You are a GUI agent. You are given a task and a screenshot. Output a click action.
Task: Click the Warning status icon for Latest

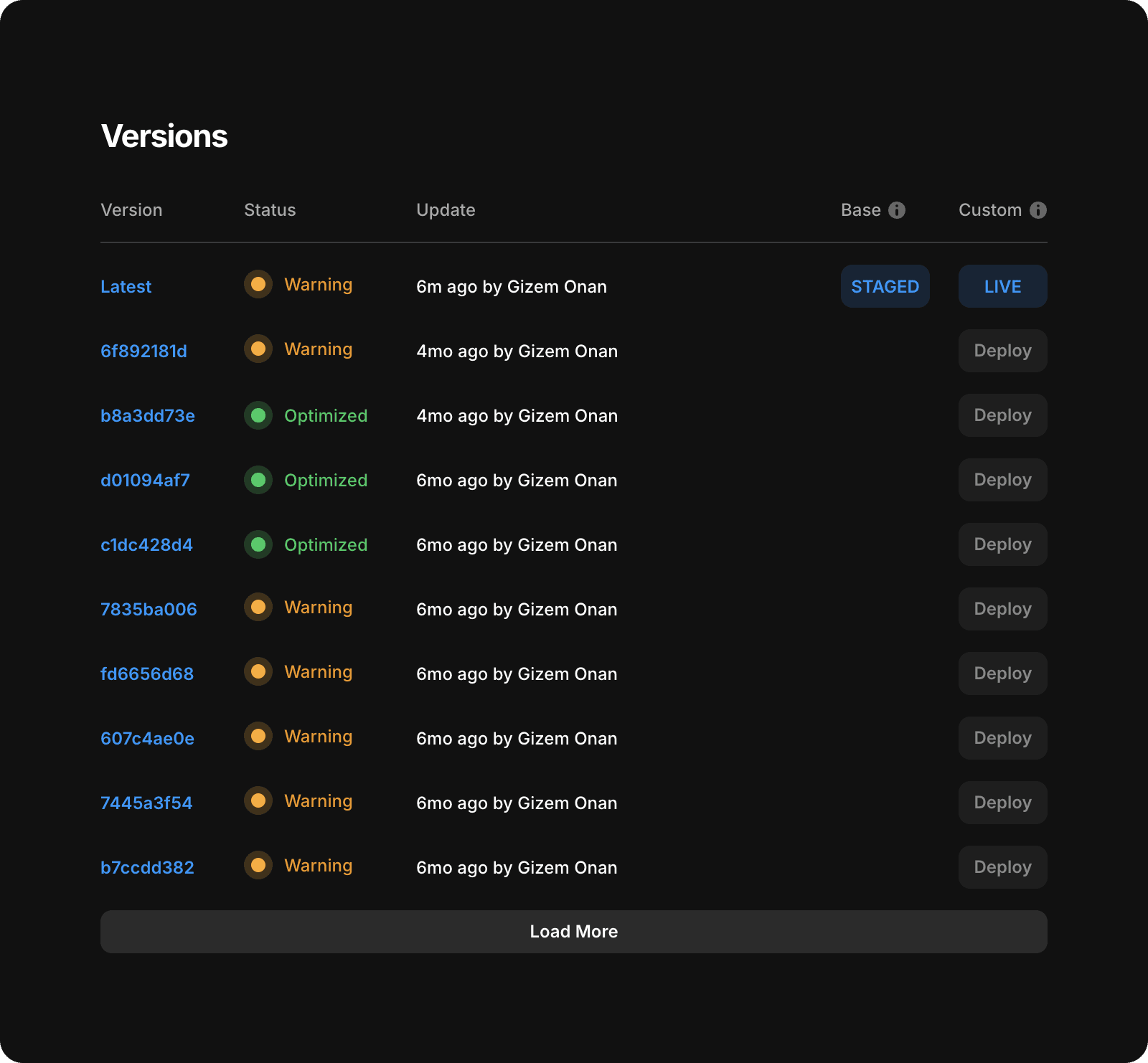point(258,285)
